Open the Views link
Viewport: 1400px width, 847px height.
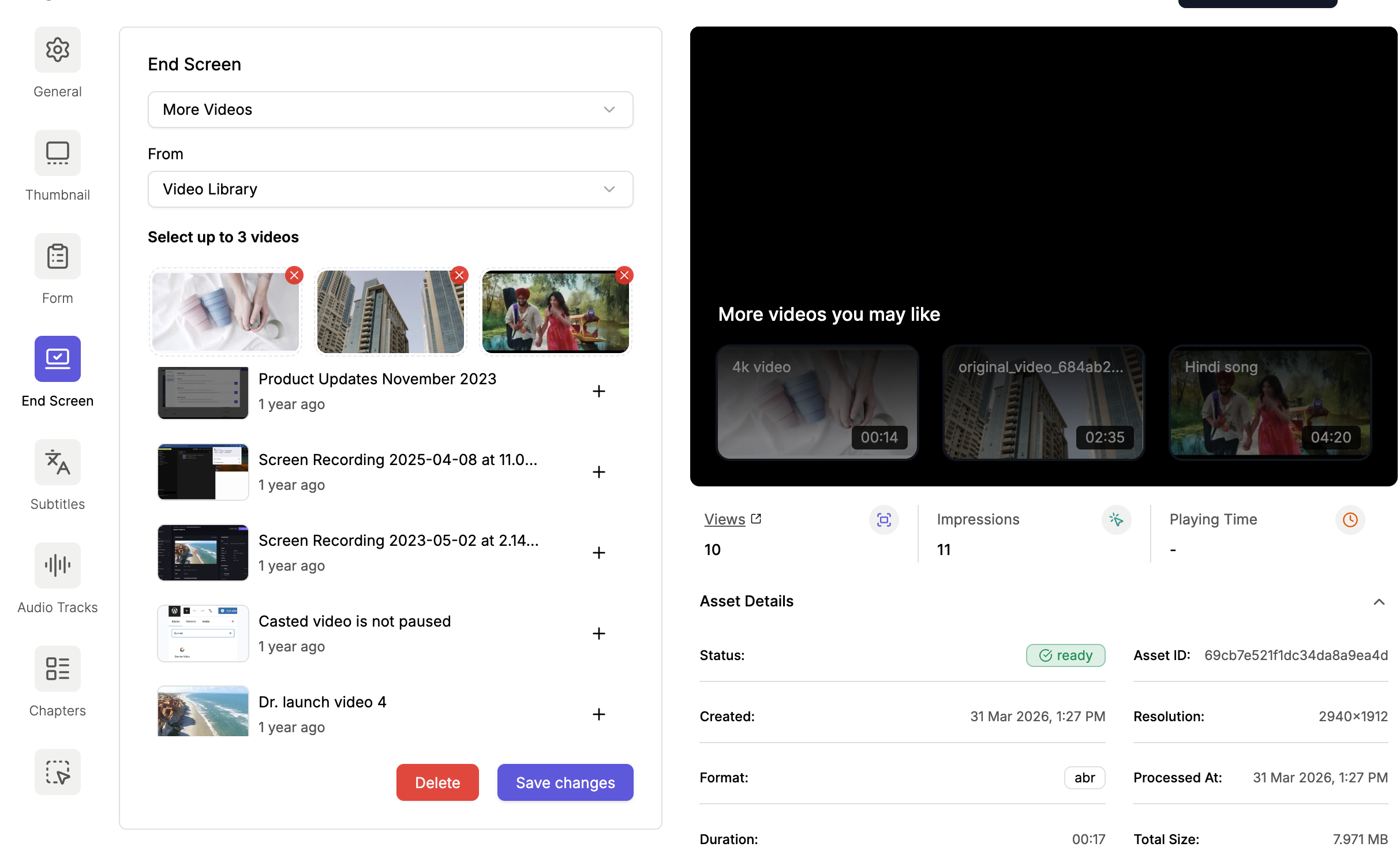tap(725, 519)
